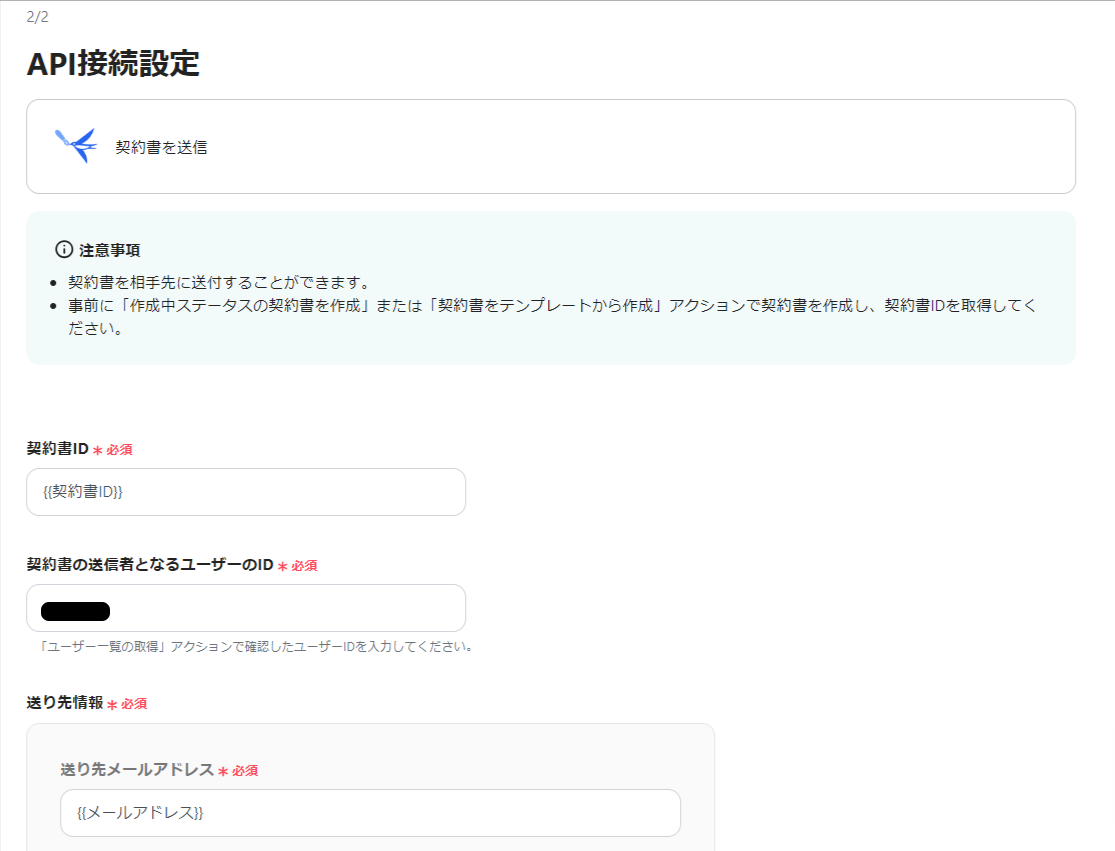The image size is (1115, 851).
Task: Focus the 契約書ID input field
Action: point(246,492)
